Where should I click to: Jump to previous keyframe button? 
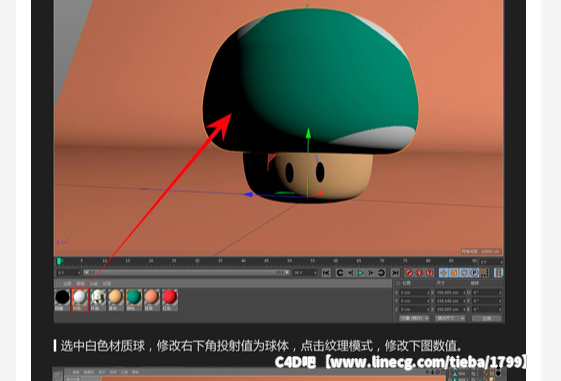coord(340,273)
